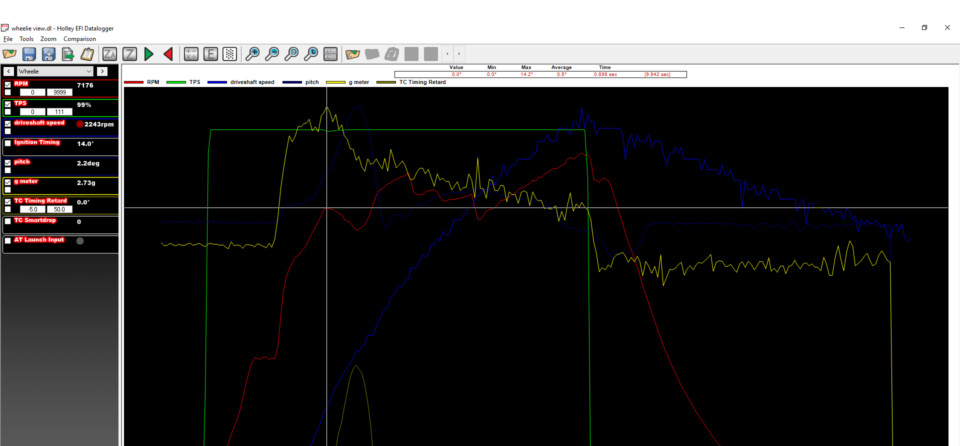
Task: Open a datalog file with the folder icon
Action: (9, 54)
